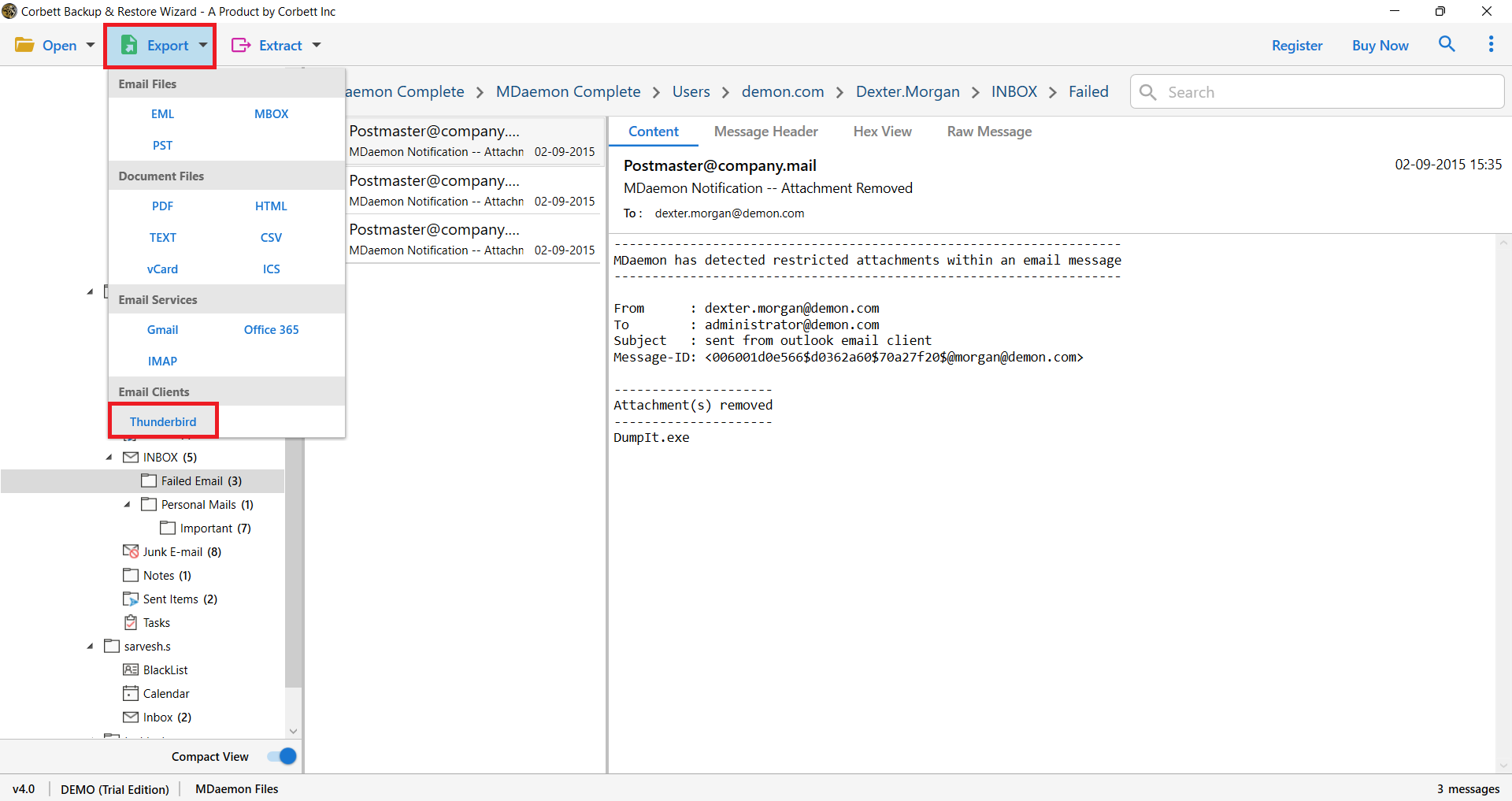Choose MBOX export format
This screenshot has width=1512, height=801.
pos(271,113)
